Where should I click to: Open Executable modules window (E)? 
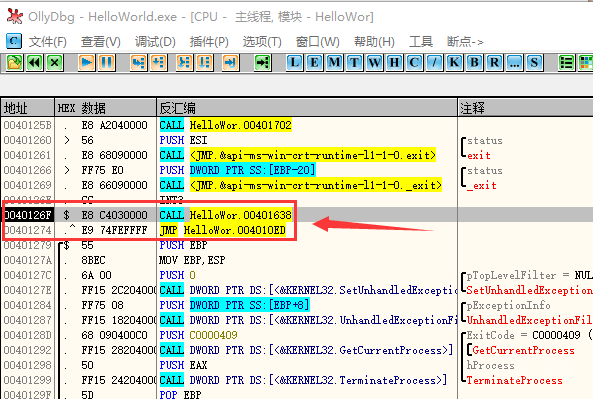coord(314,62)
